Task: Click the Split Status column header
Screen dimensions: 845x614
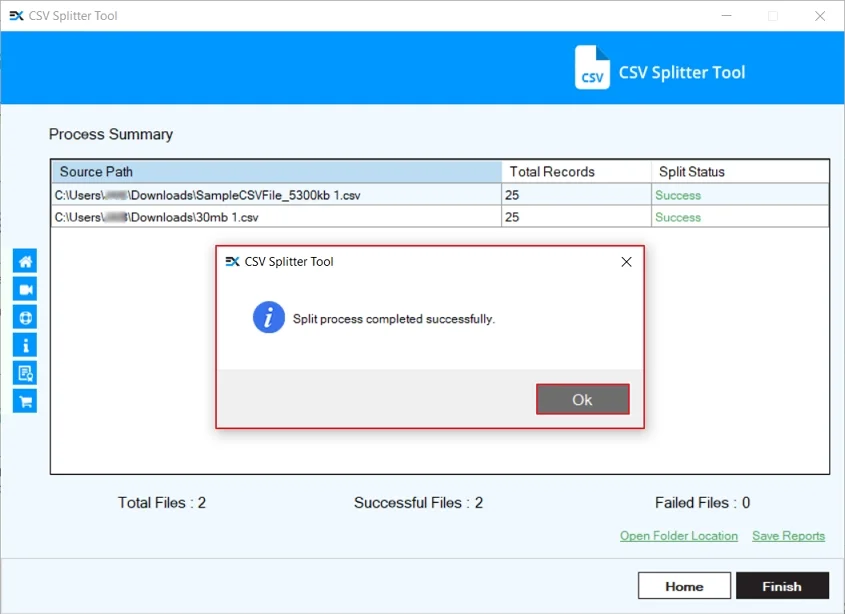Action: coord(739,172)
